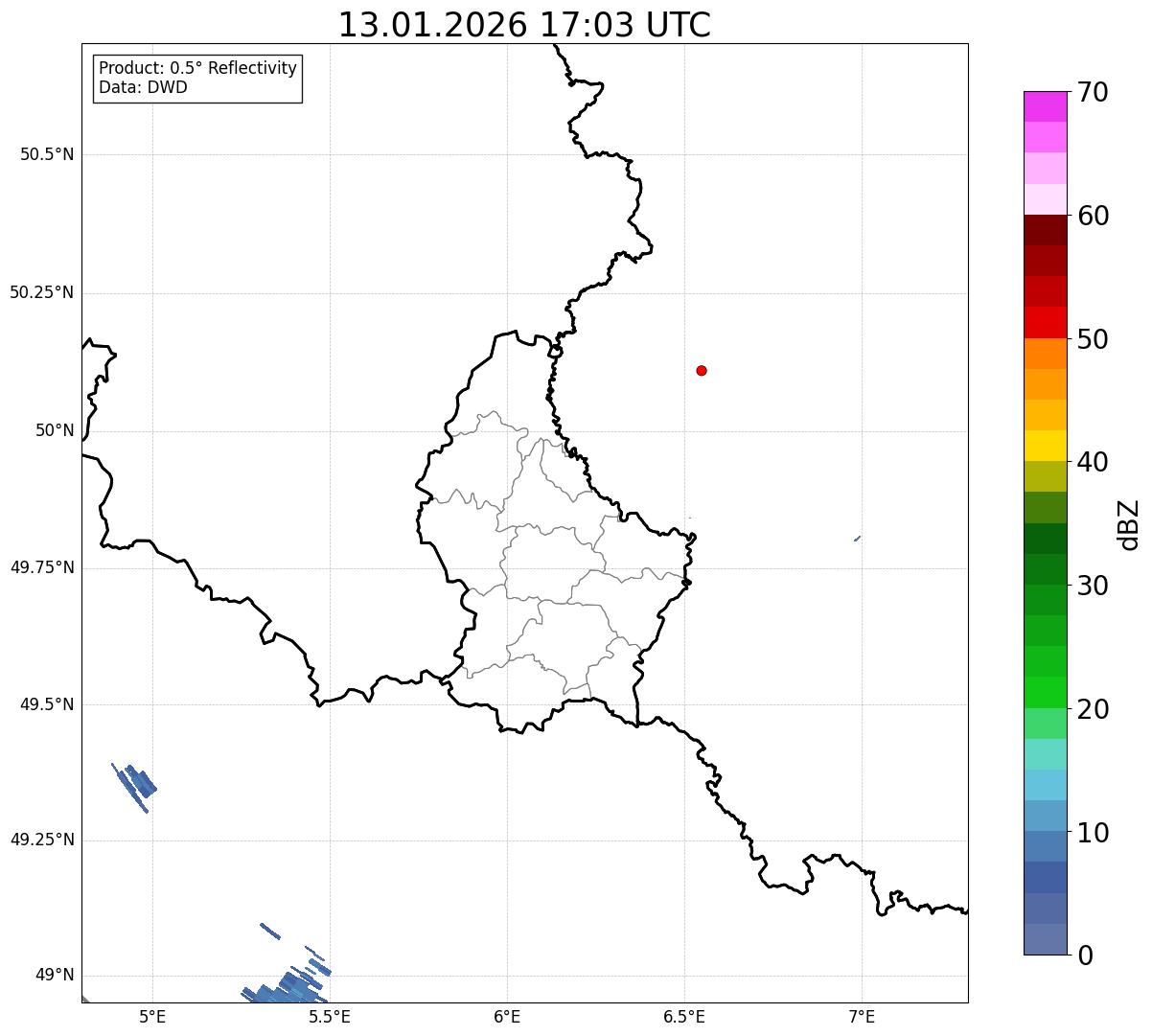
Task: Click the 10 tick on the colorbar
Action: click(1093, 833)
